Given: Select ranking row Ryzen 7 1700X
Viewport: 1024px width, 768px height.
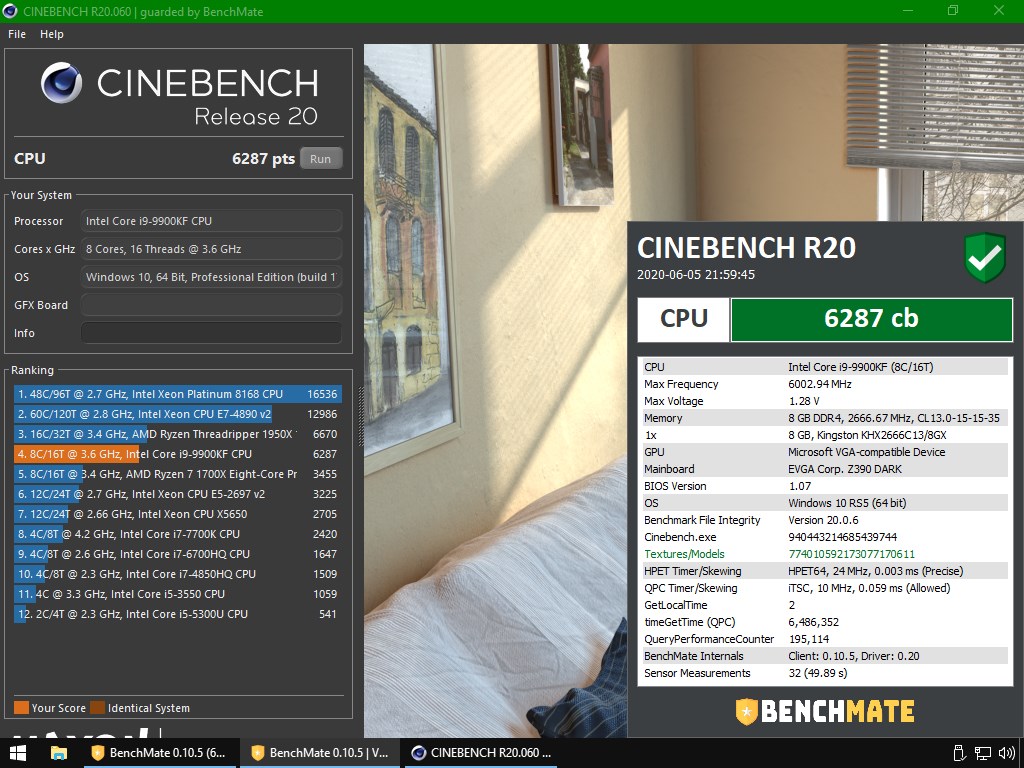Looking at the screenshot, I should coord(178,474).
